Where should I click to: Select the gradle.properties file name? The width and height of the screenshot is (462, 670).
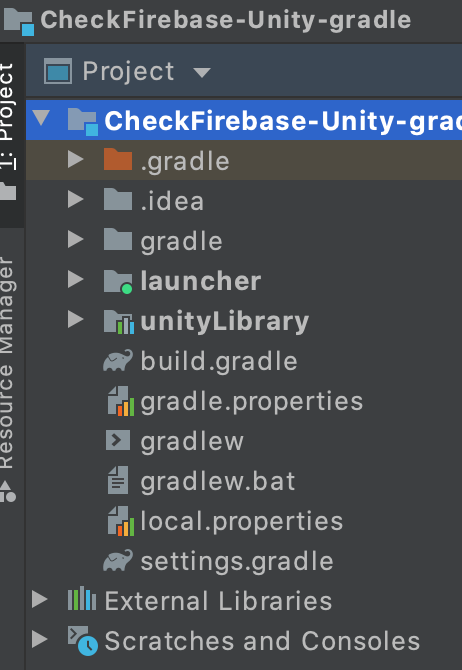[x=251, y=403]
